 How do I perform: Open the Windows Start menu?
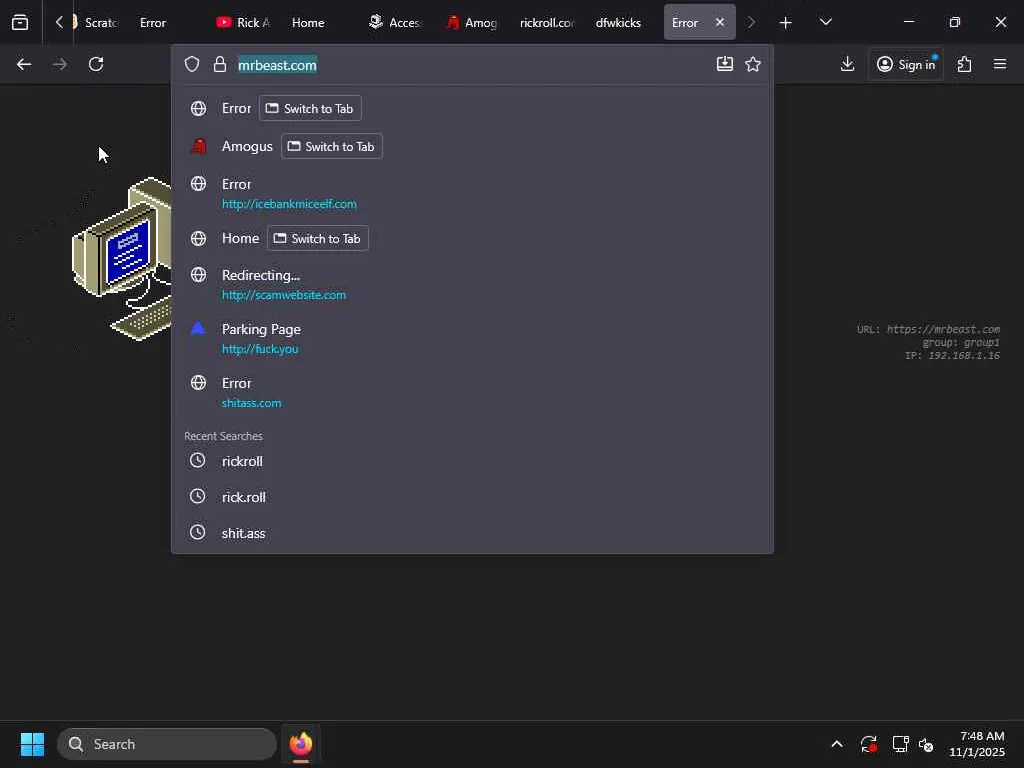point(32,744)
